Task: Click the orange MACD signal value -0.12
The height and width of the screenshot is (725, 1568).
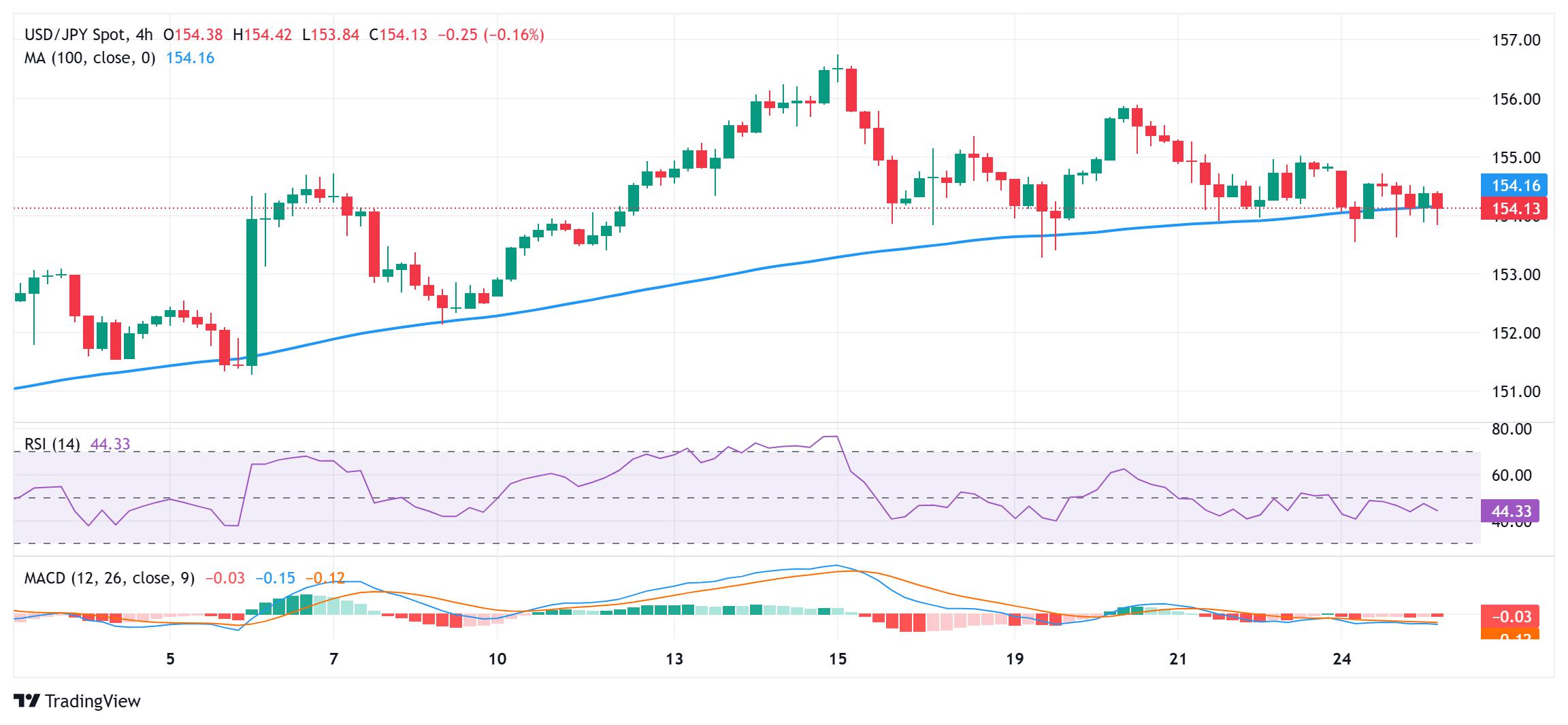Action: tap(325, 578)
